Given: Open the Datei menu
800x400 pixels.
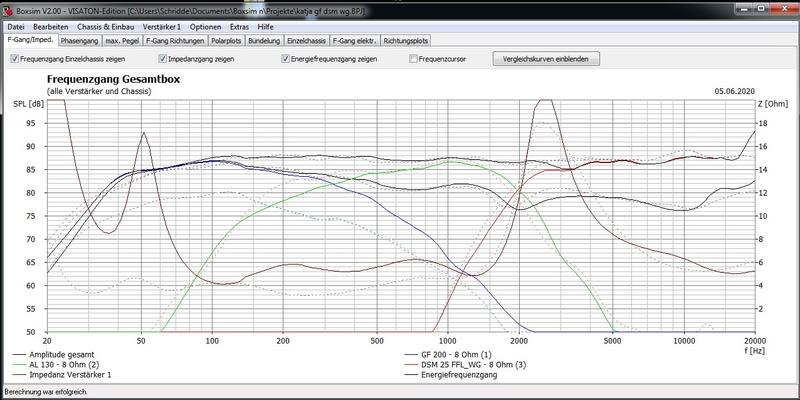Looking at the screenshot, I should click(16, 26).
